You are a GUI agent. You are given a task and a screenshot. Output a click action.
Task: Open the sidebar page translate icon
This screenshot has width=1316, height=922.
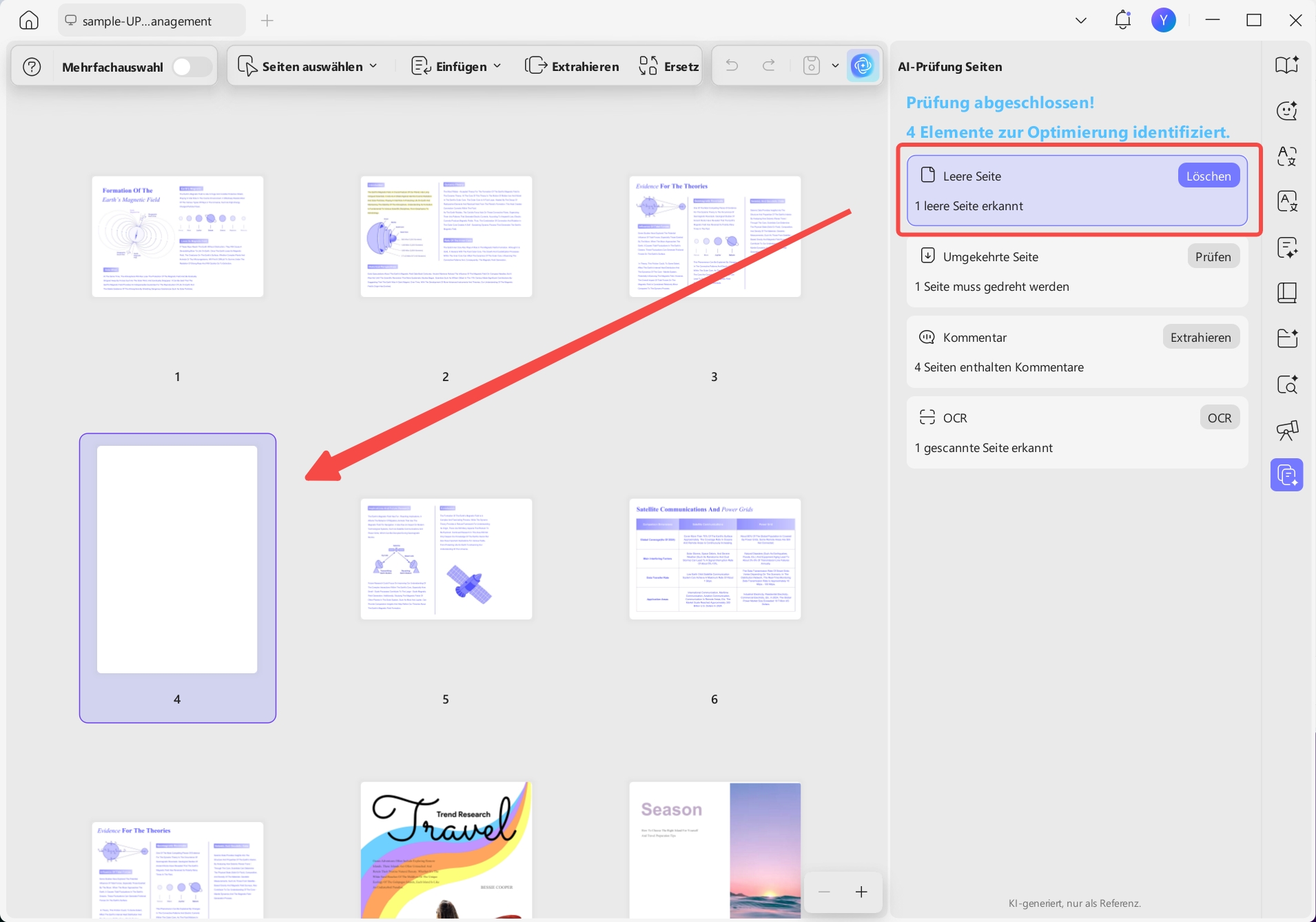1287,201
